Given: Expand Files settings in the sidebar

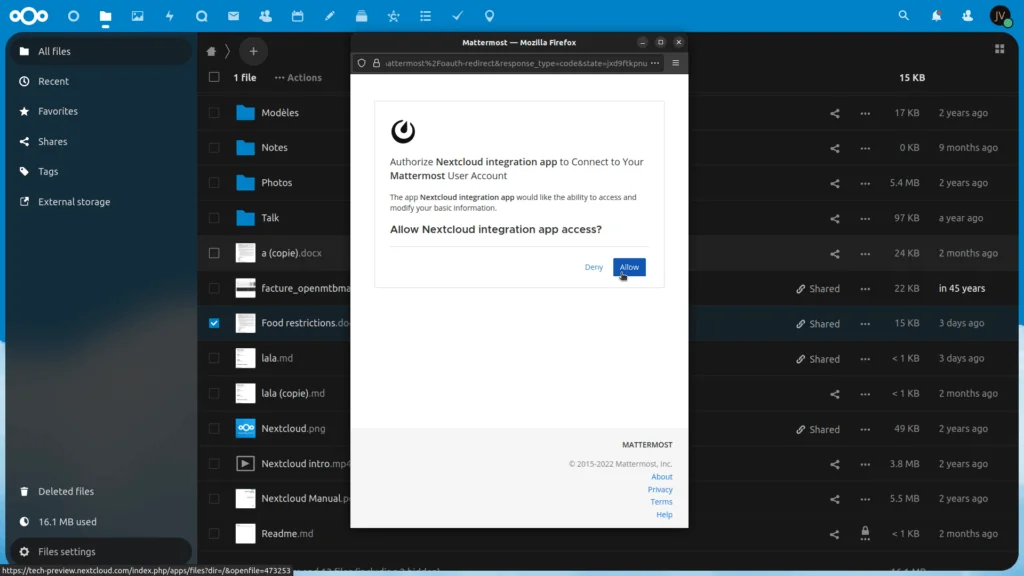Looking at the screenshot, I should coord(101,552).
